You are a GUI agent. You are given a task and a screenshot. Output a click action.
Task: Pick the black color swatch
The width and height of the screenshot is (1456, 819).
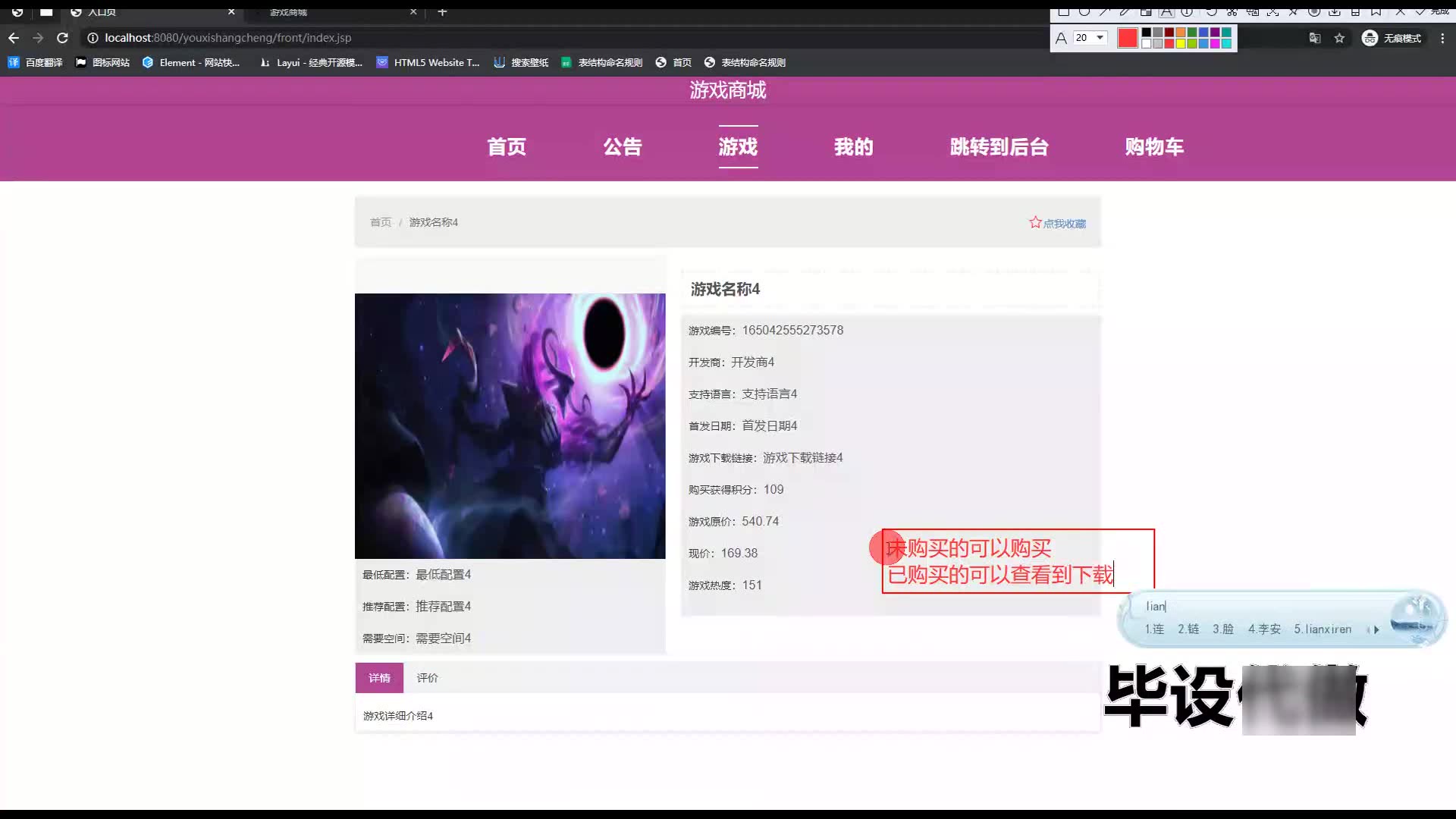(x=1147, y=33)
